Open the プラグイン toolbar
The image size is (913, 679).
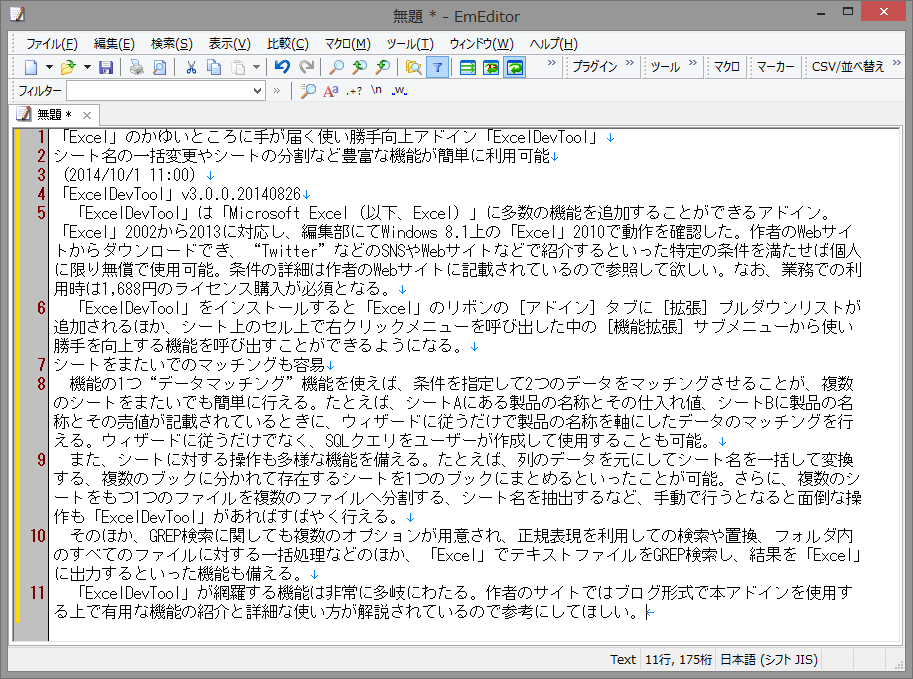click(594, 67)
